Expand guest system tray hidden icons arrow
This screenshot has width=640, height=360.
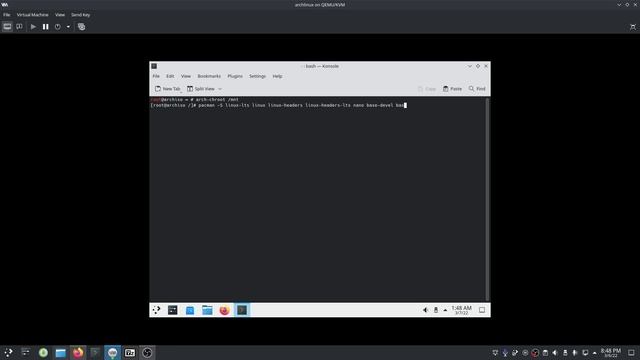point(445,310)
